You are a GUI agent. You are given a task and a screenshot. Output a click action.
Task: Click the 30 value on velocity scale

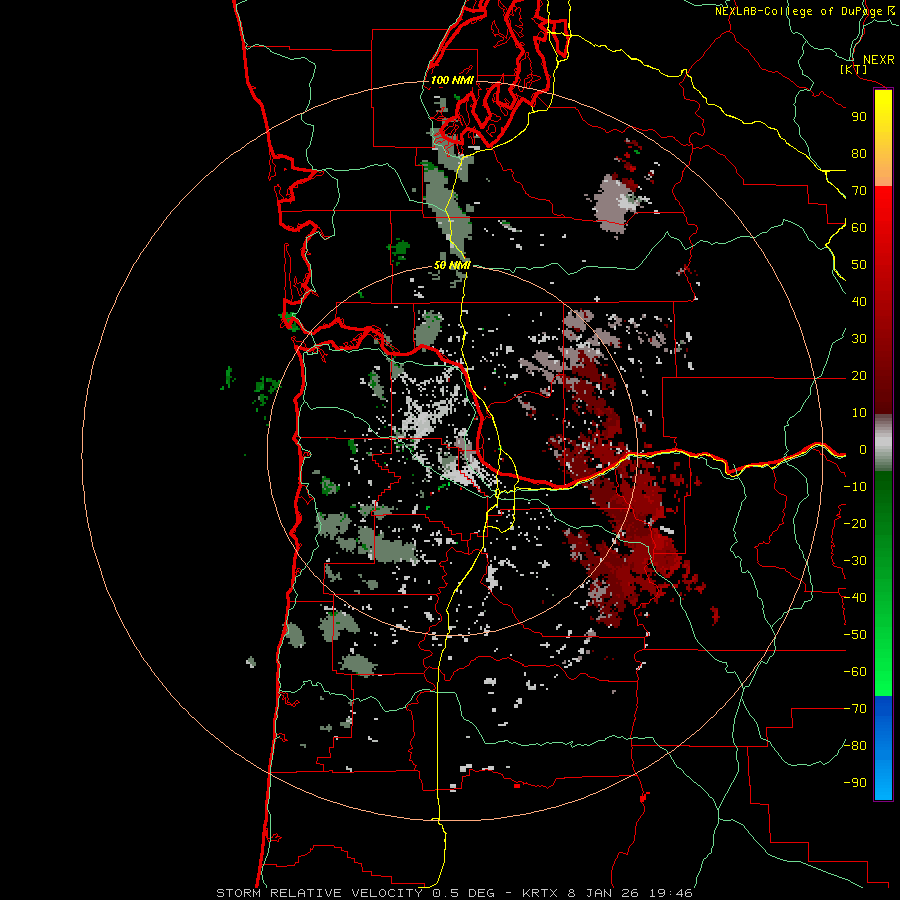coord(859,339)
